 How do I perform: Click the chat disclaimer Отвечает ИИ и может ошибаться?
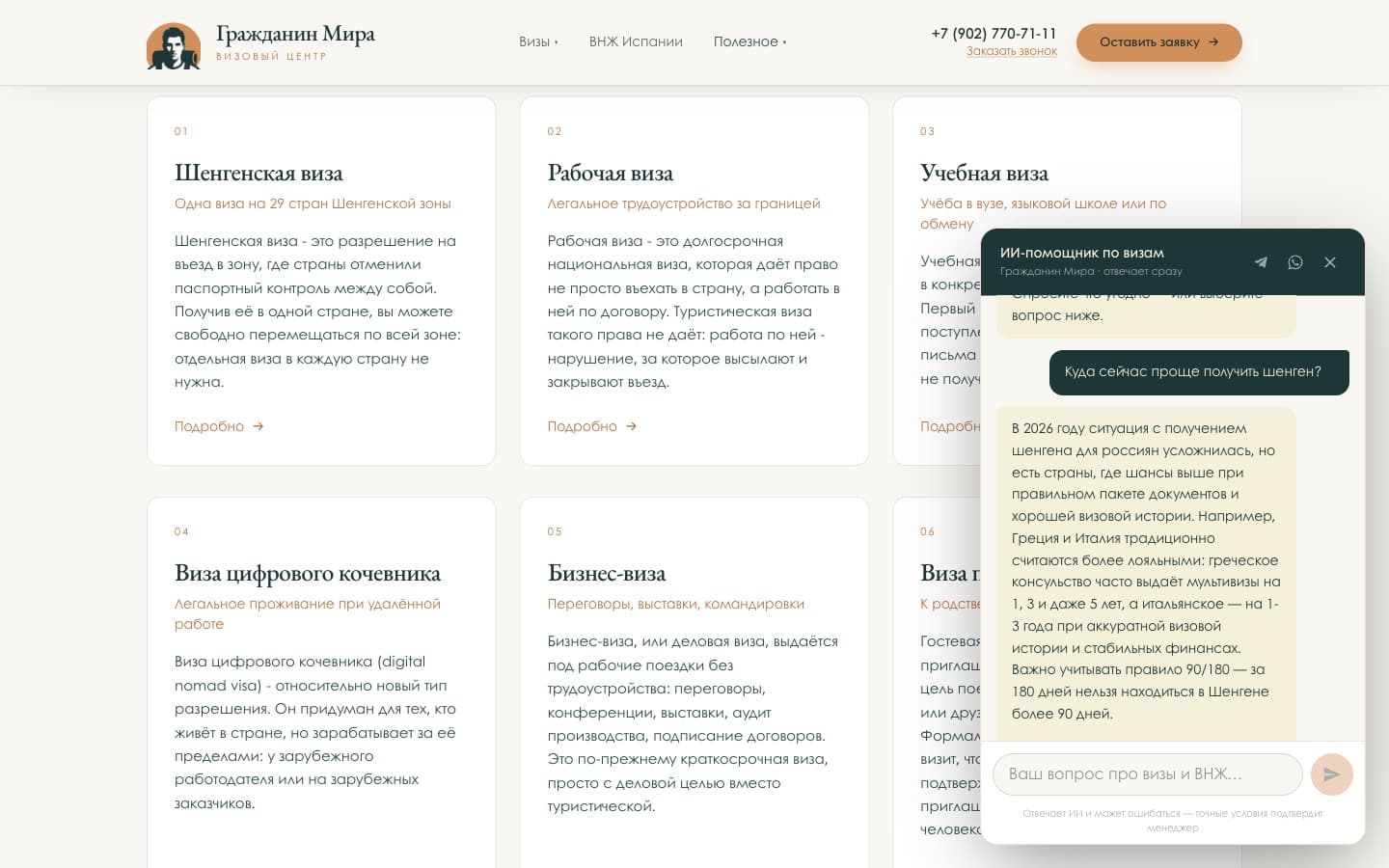pos(1173,821)
